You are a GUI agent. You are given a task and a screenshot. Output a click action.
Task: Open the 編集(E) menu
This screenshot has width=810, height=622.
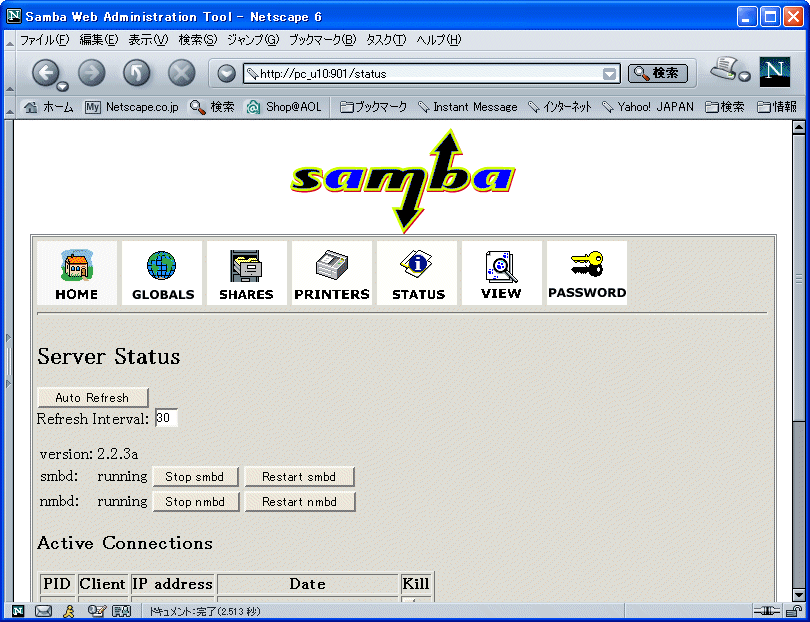[x=98, y=40]
